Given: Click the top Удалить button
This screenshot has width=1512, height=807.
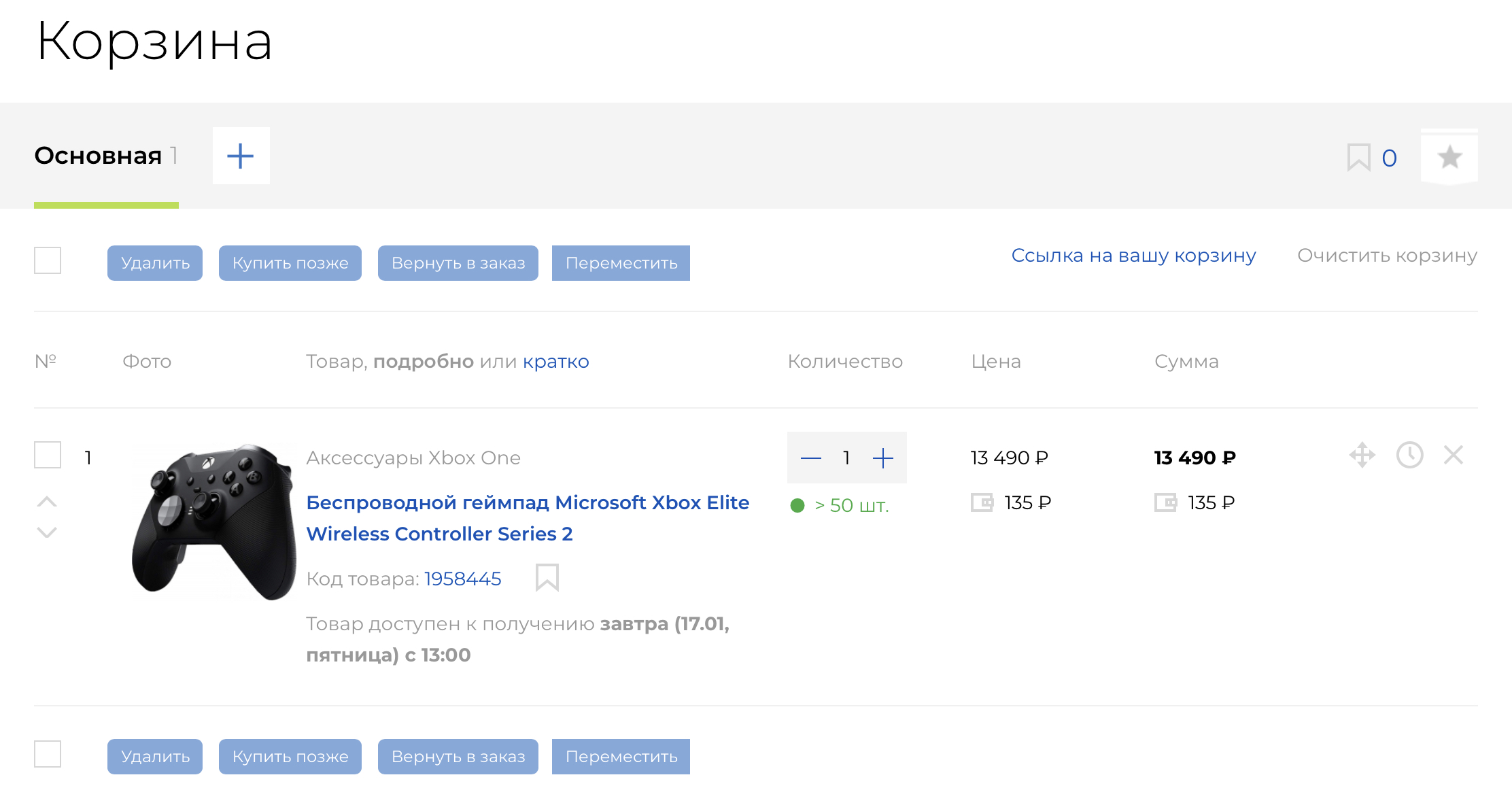Looking at the screenshot, I should (x=155, y=263).
